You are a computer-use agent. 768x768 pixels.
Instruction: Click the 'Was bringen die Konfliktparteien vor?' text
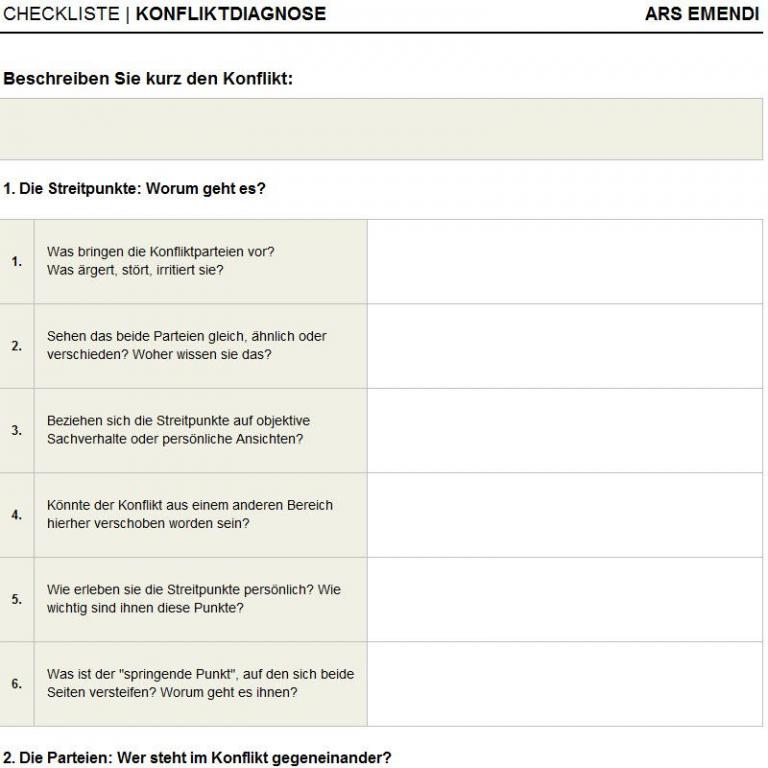tap(161, 252)
